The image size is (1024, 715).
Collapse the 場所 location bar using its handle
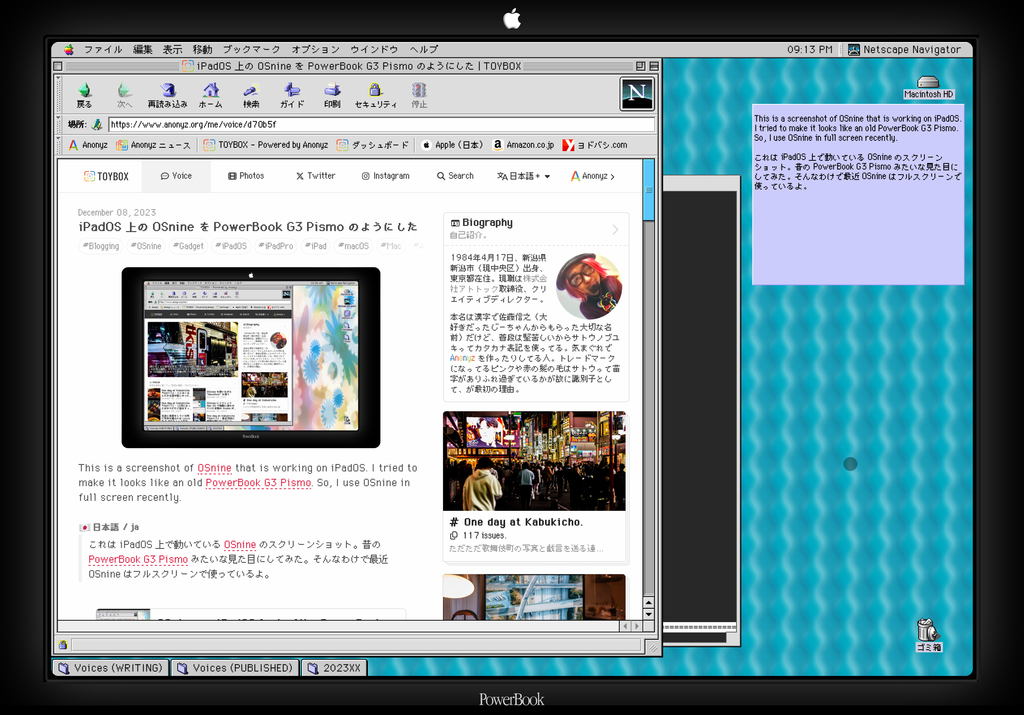click(x=58, y=124)
